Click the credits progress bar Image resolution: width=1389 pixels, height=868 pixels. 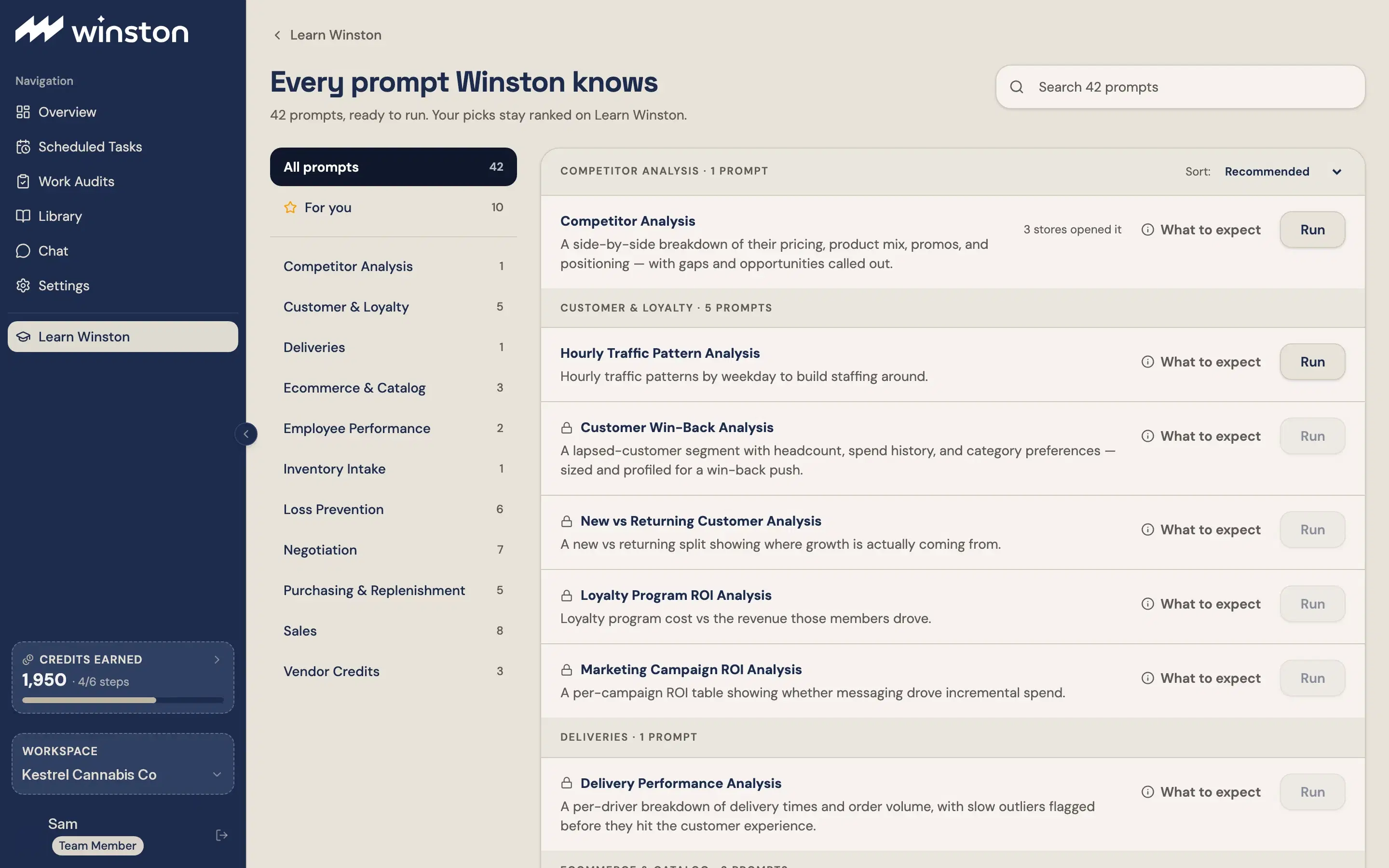(123, 700)
